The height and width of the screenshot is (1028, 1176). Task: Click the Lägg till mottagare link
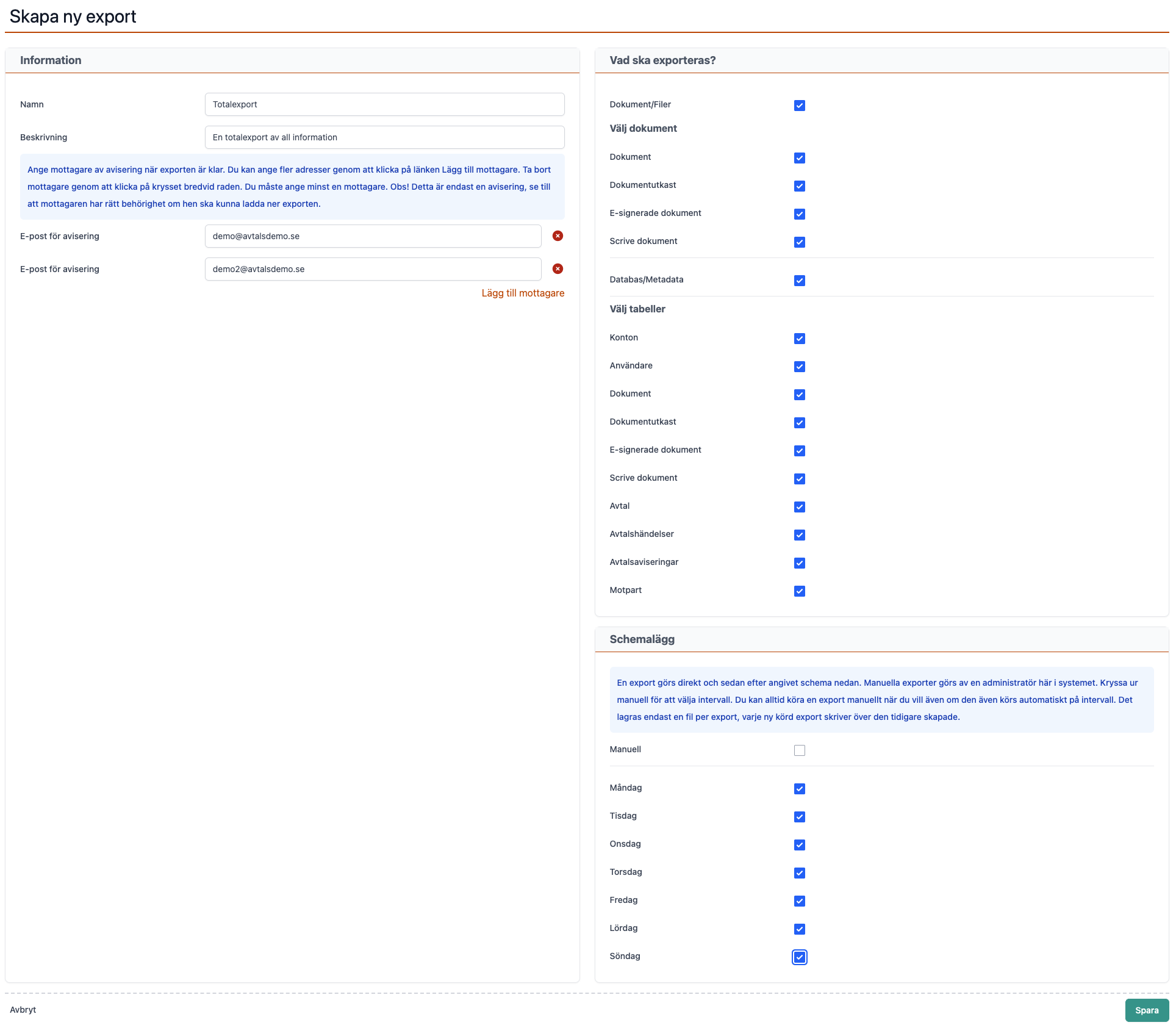pyautogui.click(x=523, y=293)
